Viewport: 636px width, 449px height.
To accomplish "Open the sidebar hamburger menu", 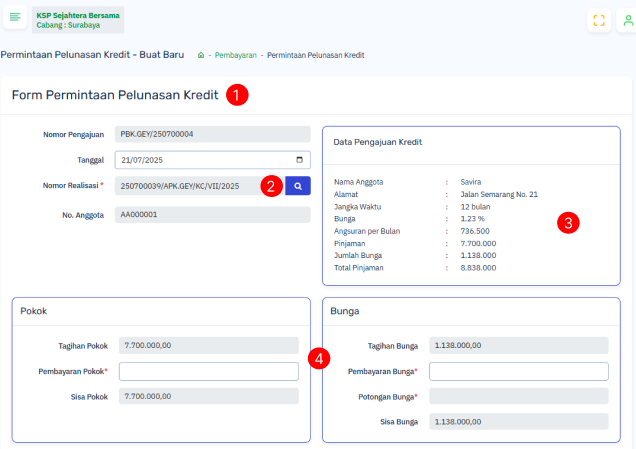I will pyautogui.click(x=15, y=17).
